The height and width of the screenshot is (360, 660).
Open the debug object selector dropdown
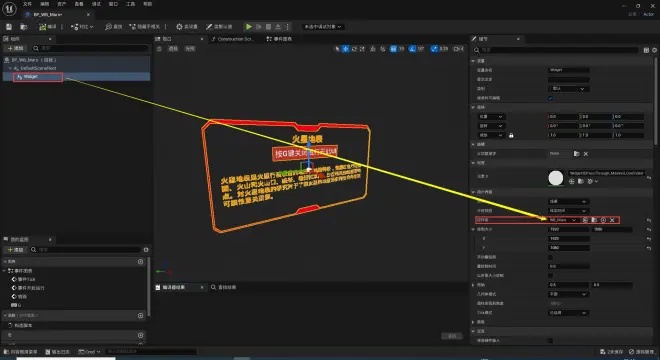point(323,27)
